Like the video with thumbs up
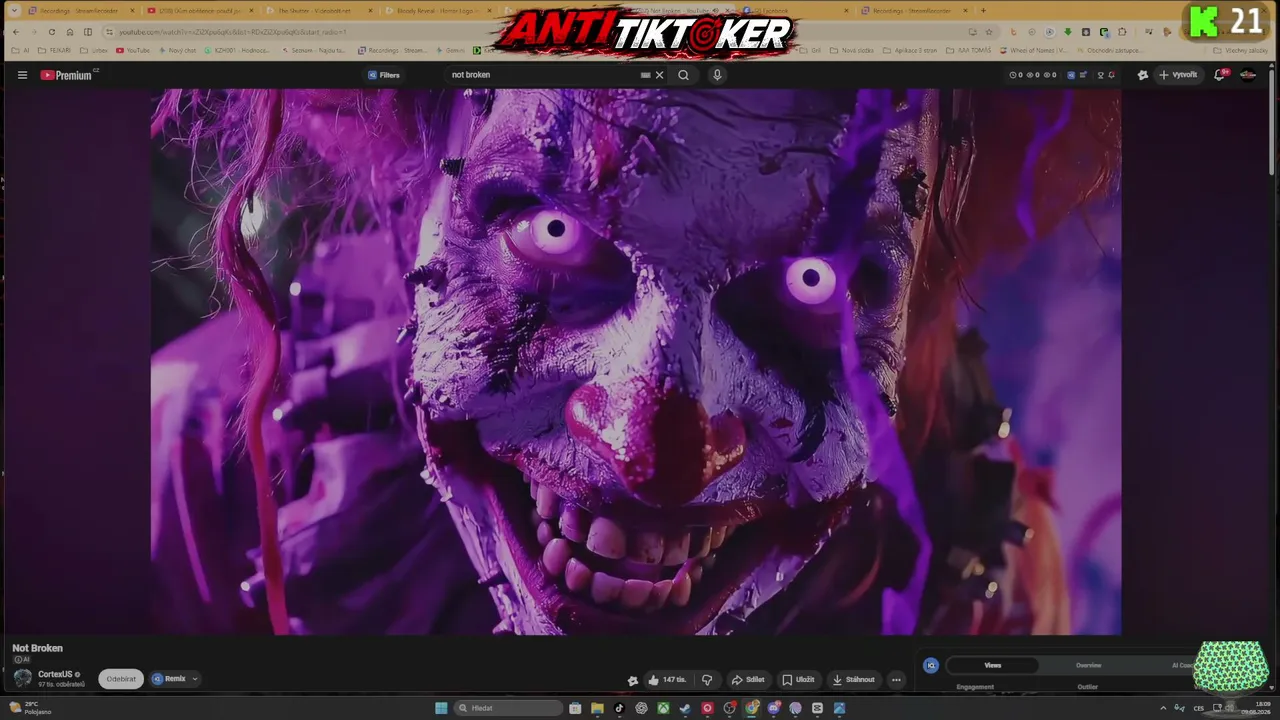 pyautogui.click(x=666, y=680)
